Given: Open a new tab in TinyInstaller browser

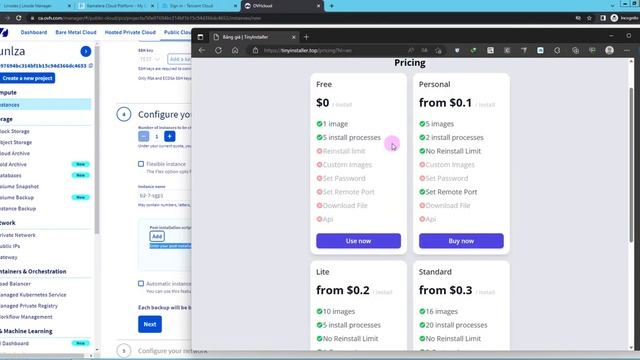Looking at the screenshot, I should tap(306, 37).
